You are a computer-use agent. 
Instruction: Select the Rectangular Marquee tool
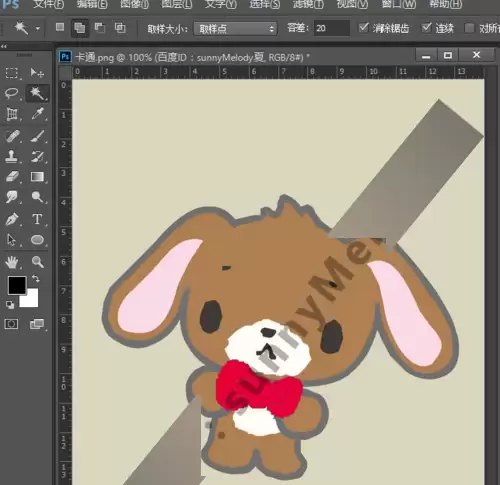click(12, 73)
